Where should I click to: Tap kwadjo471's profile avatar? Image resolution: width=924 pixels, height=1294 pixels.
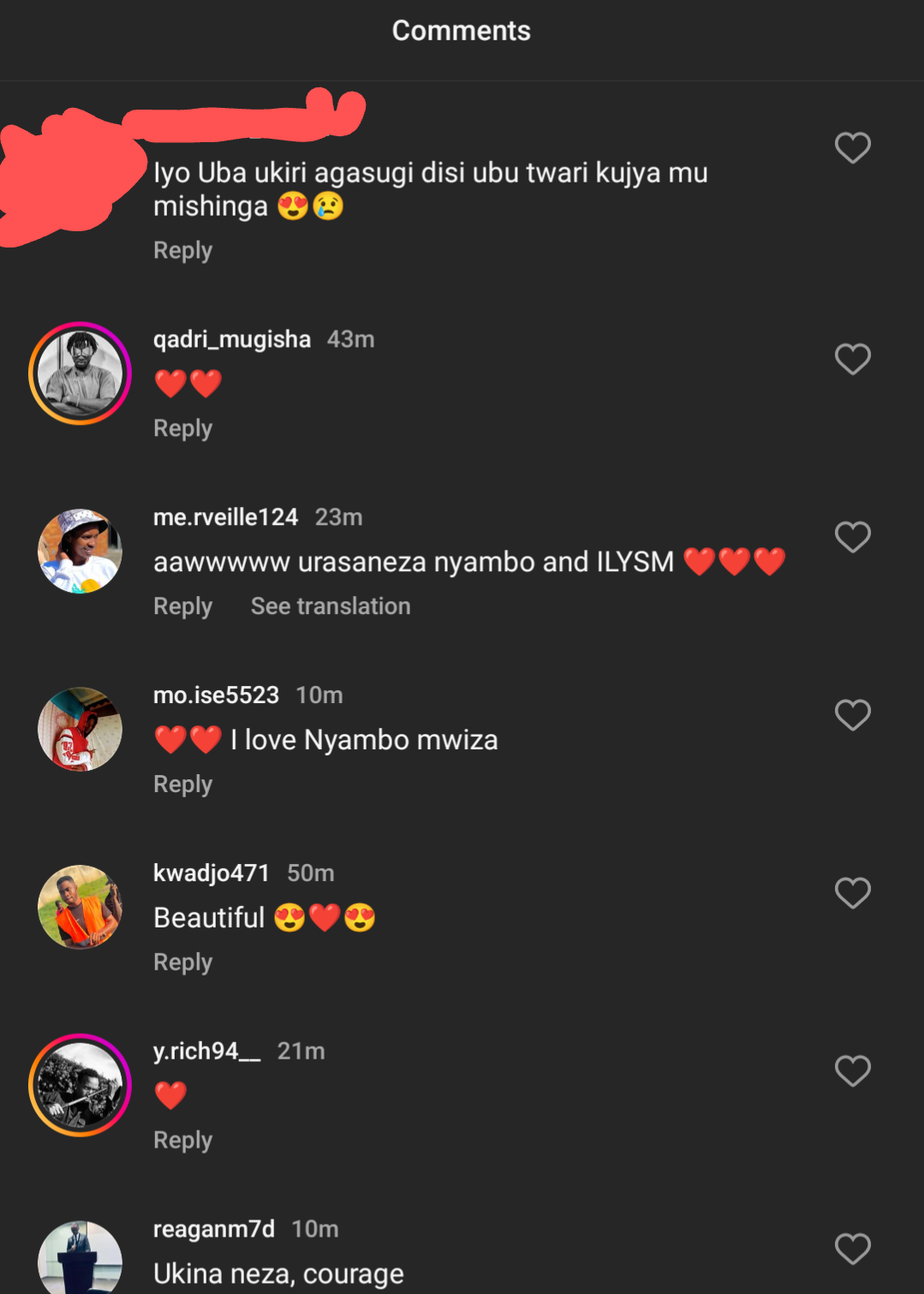tap(80, 907)
